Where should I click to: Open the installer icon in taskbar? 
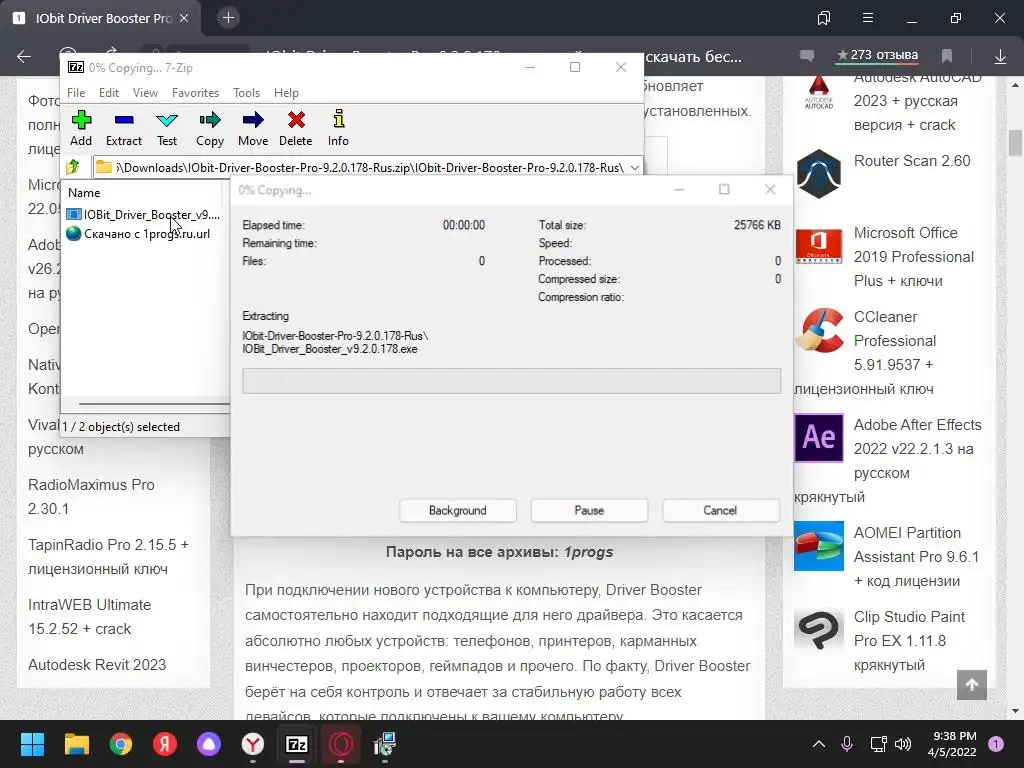385,744
